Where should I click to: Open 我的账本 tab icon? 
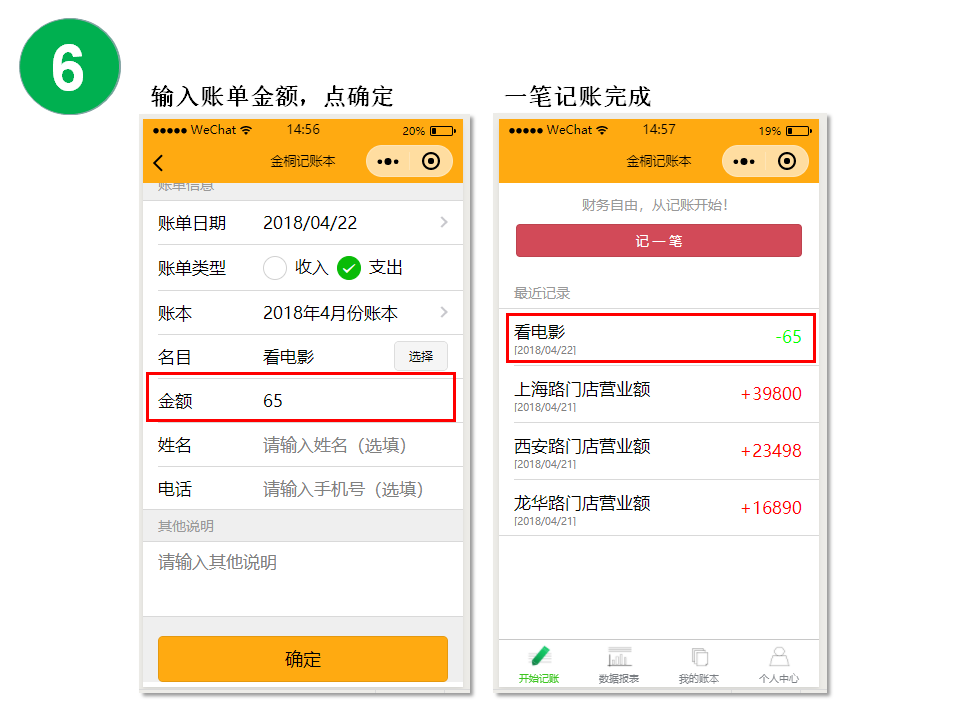pos(699,665)
